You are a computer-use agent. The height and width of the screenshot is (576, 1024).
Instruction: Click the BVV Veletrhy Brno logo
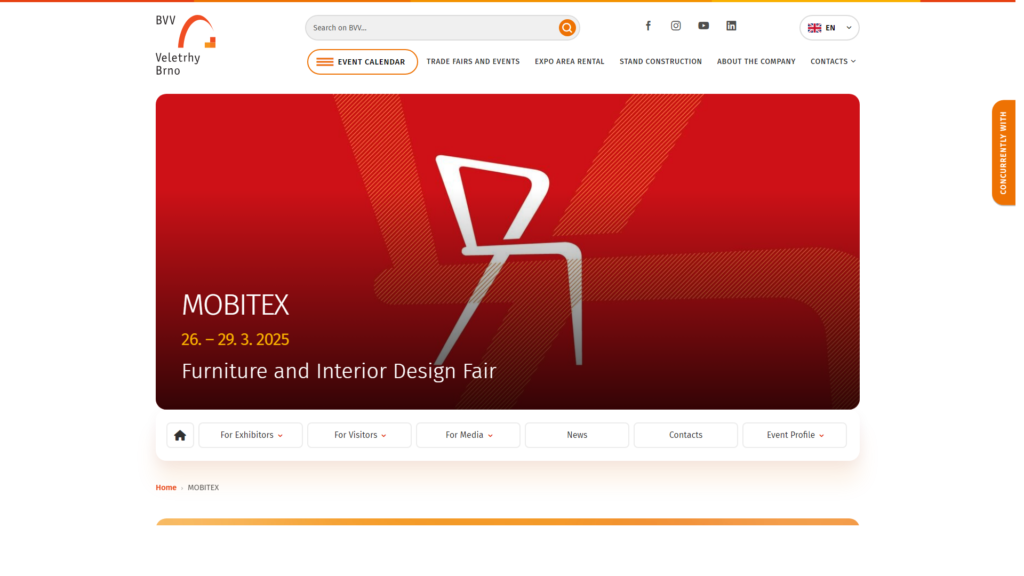pyautogui.click(x=186, y=45)
